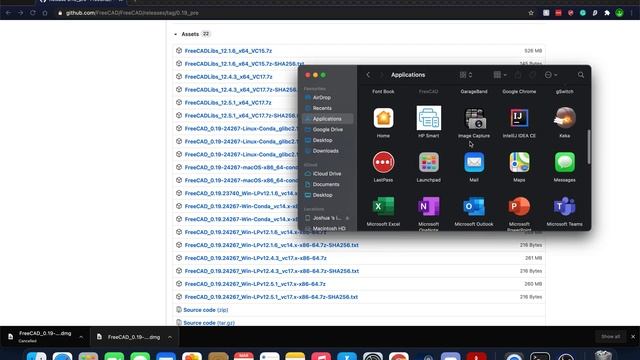Click the Finder search magnifier icon
This screenshot has height=360, width=640.
point(581,75)
